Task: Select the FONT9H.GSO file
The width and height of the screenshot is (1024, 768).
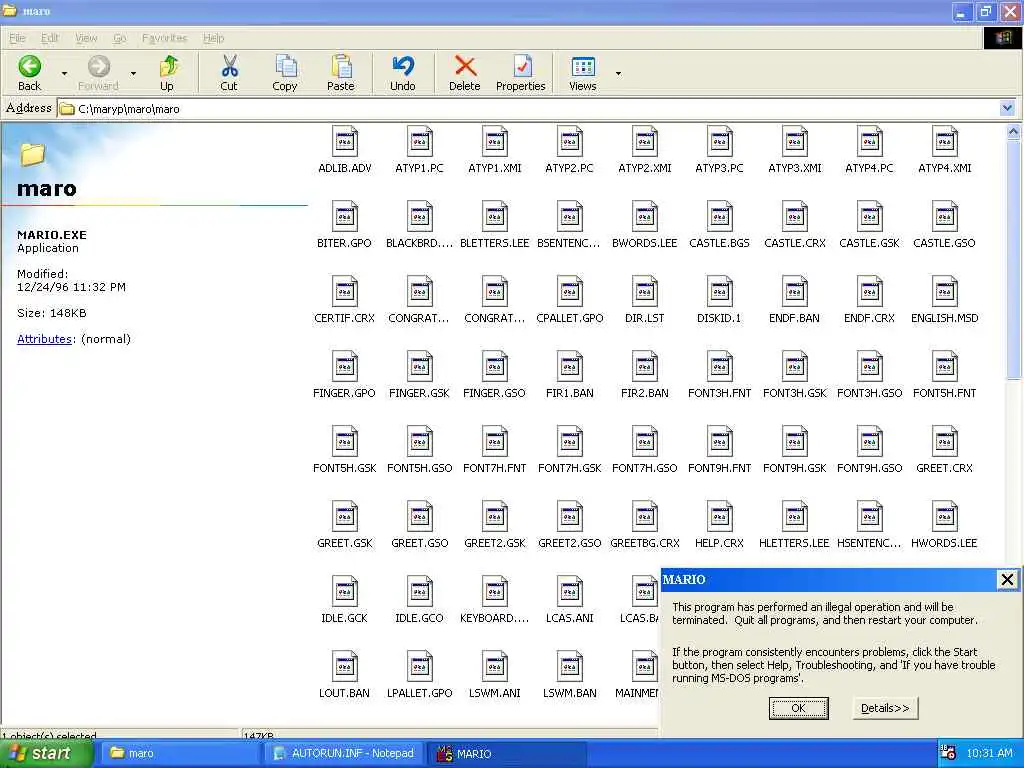Action: [x=869, y=451]
